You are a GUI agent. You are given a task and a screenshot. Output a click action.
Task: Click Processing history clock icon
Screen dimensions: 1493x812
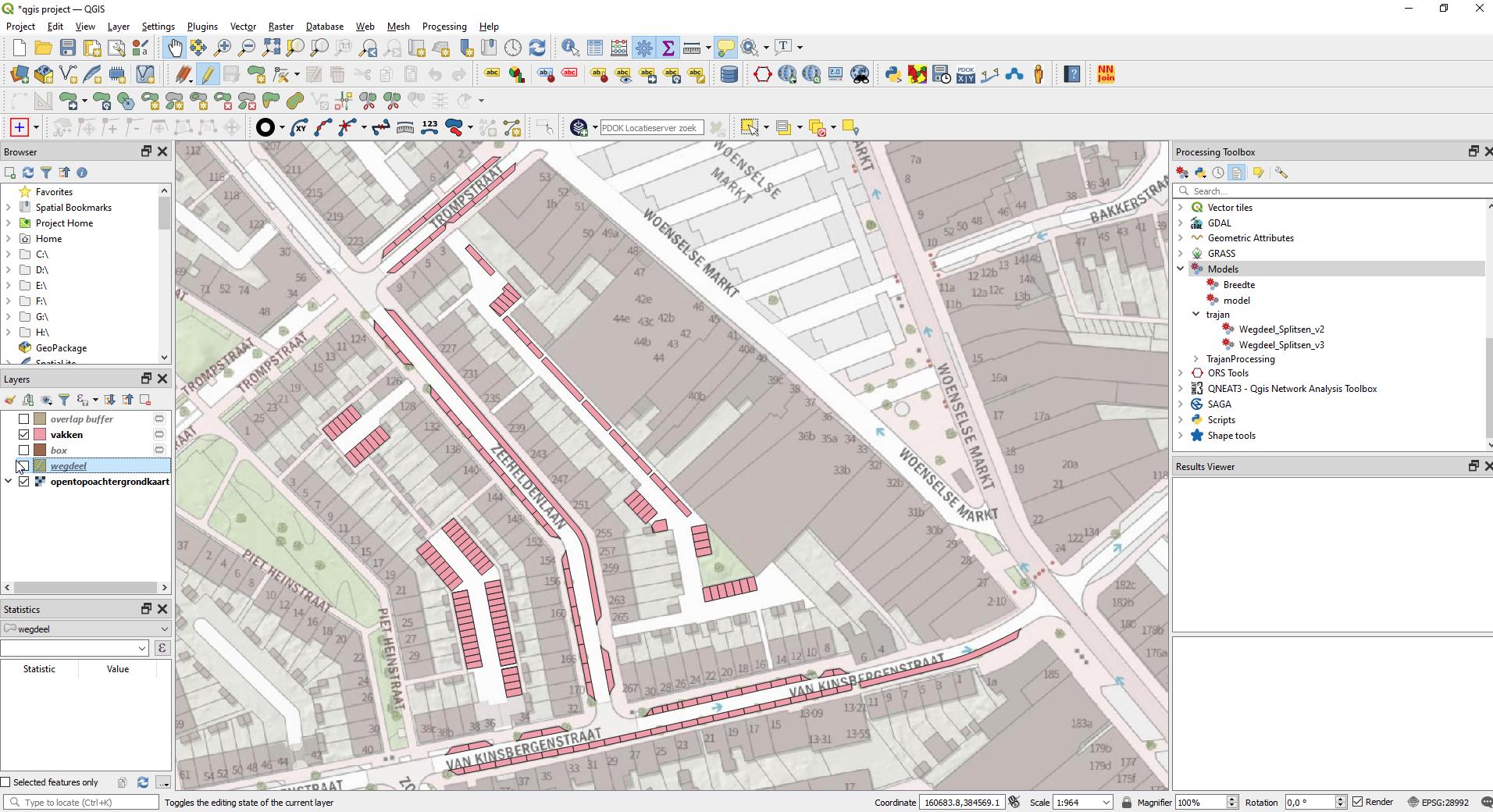[x=1218, y=173]
